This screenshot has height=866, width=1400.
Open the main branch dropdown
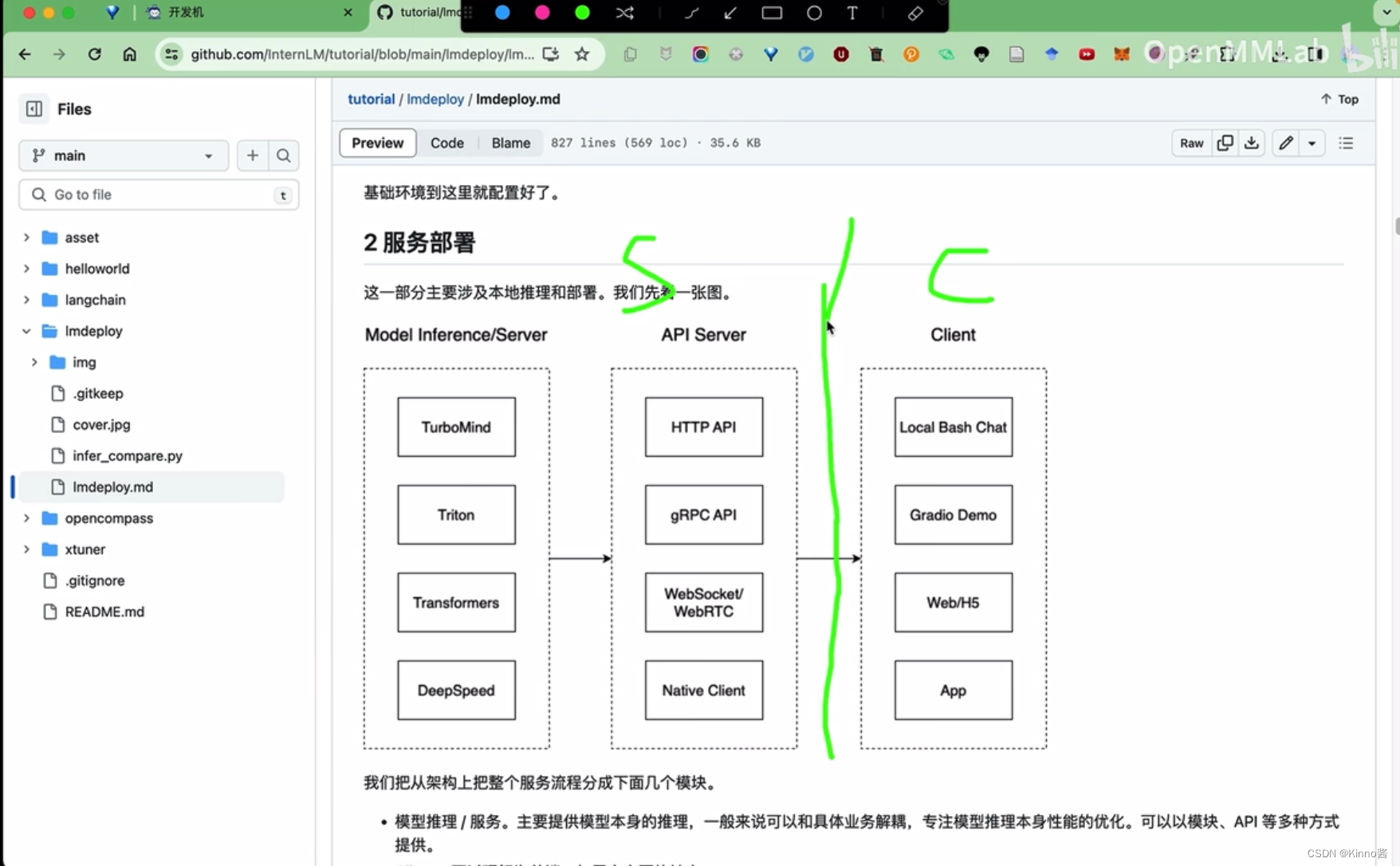(124, 155)
